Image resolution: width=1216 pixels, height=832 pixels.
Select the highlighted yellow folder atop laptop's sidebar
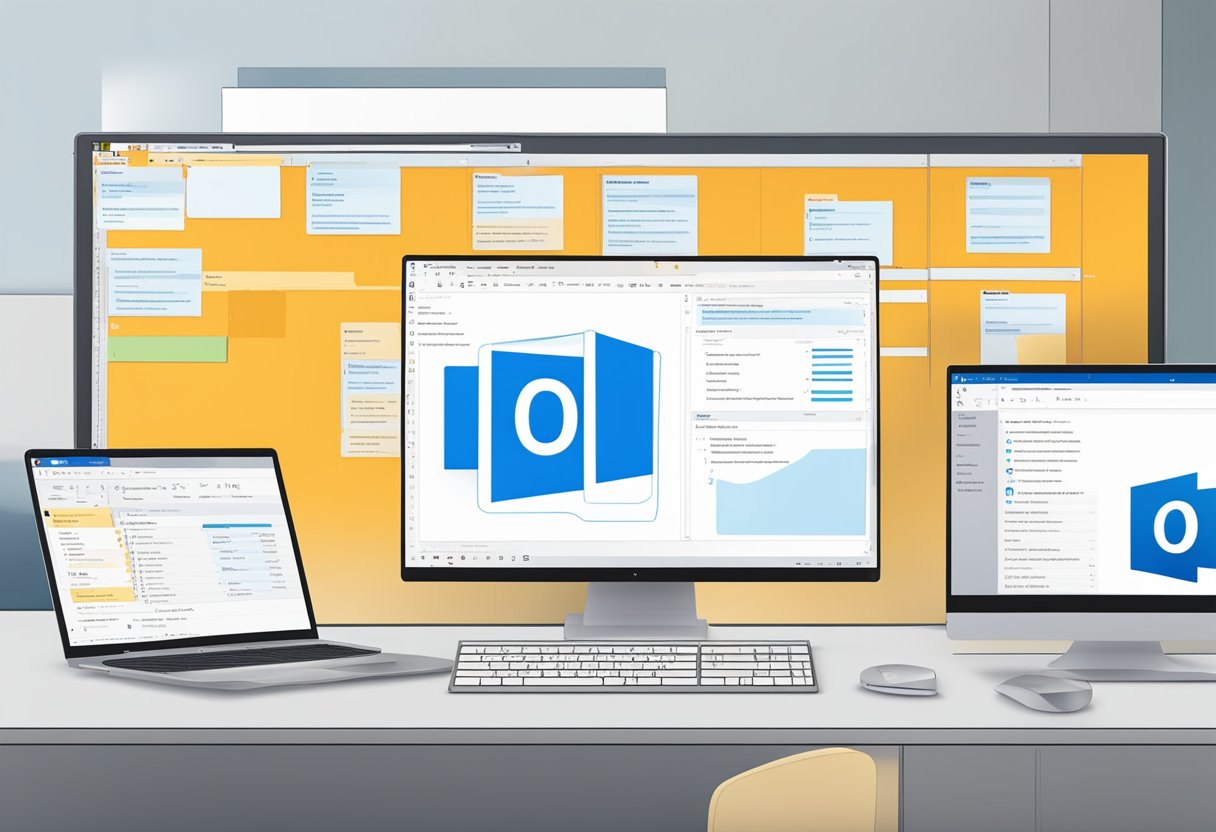coord(80,517)
